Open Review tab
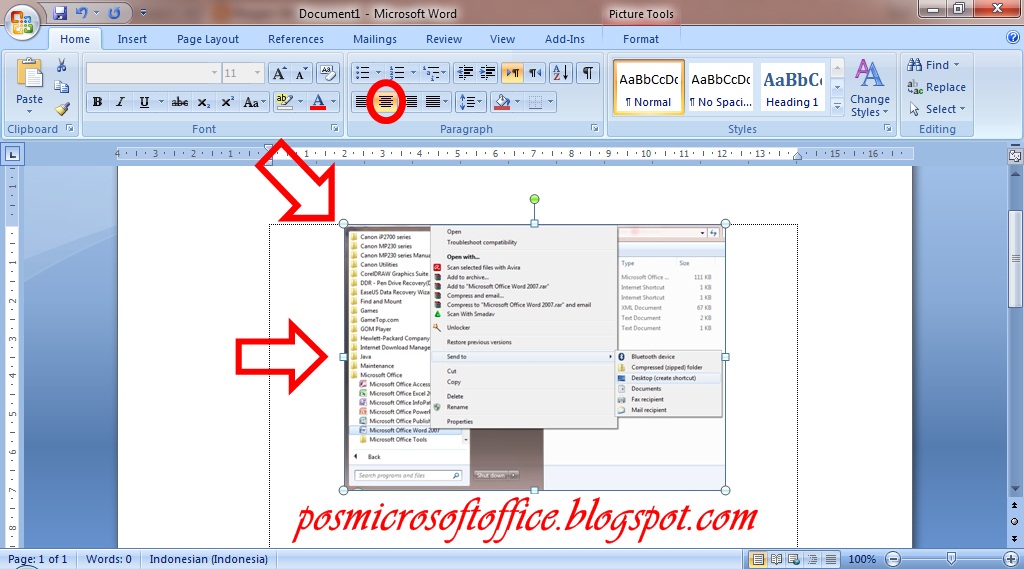The width and height of the screenshot is (1024, 569). tap(444, 39)
